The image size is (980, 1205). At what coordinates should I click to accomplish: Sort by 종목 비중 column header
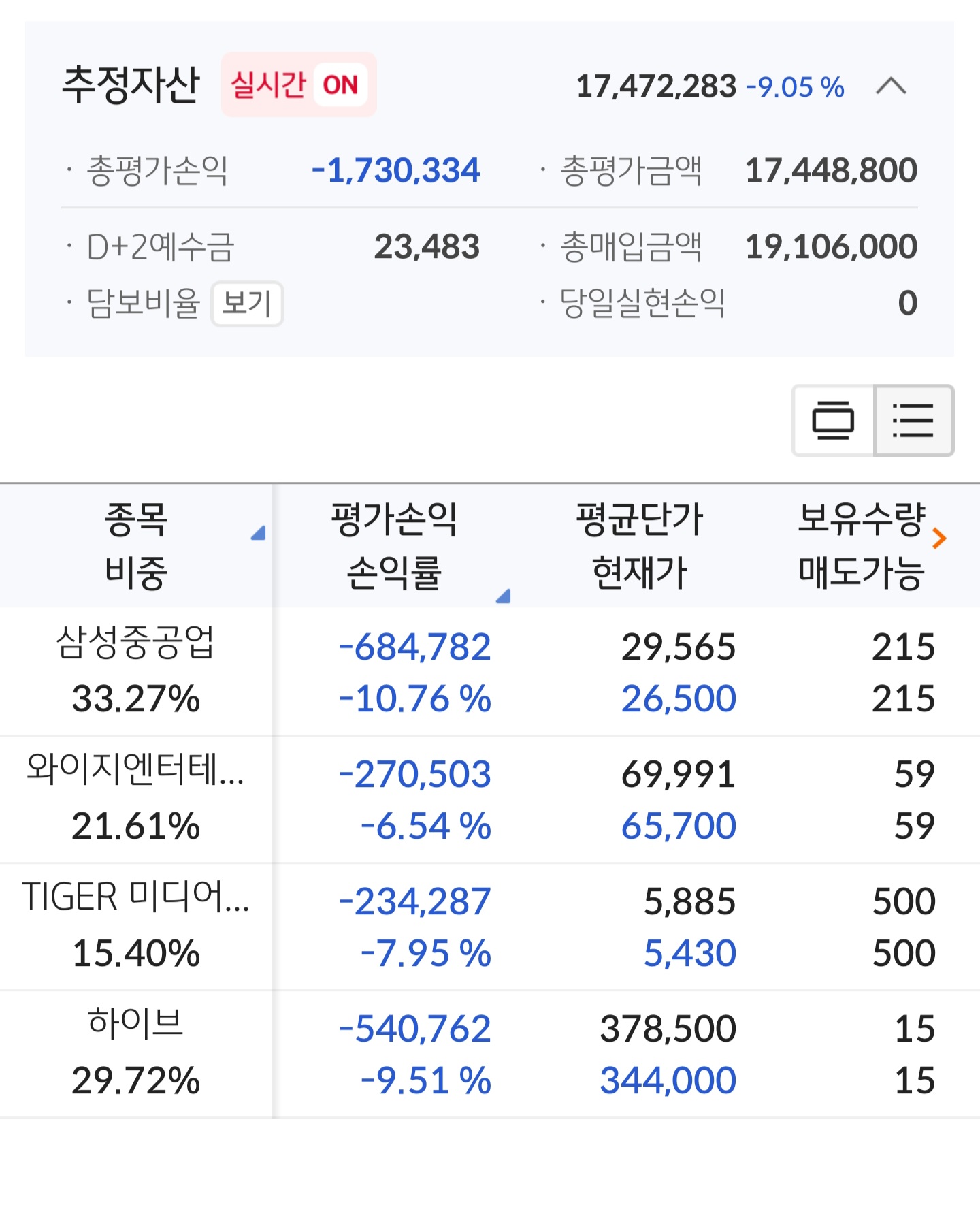click(x=136, y=545)
